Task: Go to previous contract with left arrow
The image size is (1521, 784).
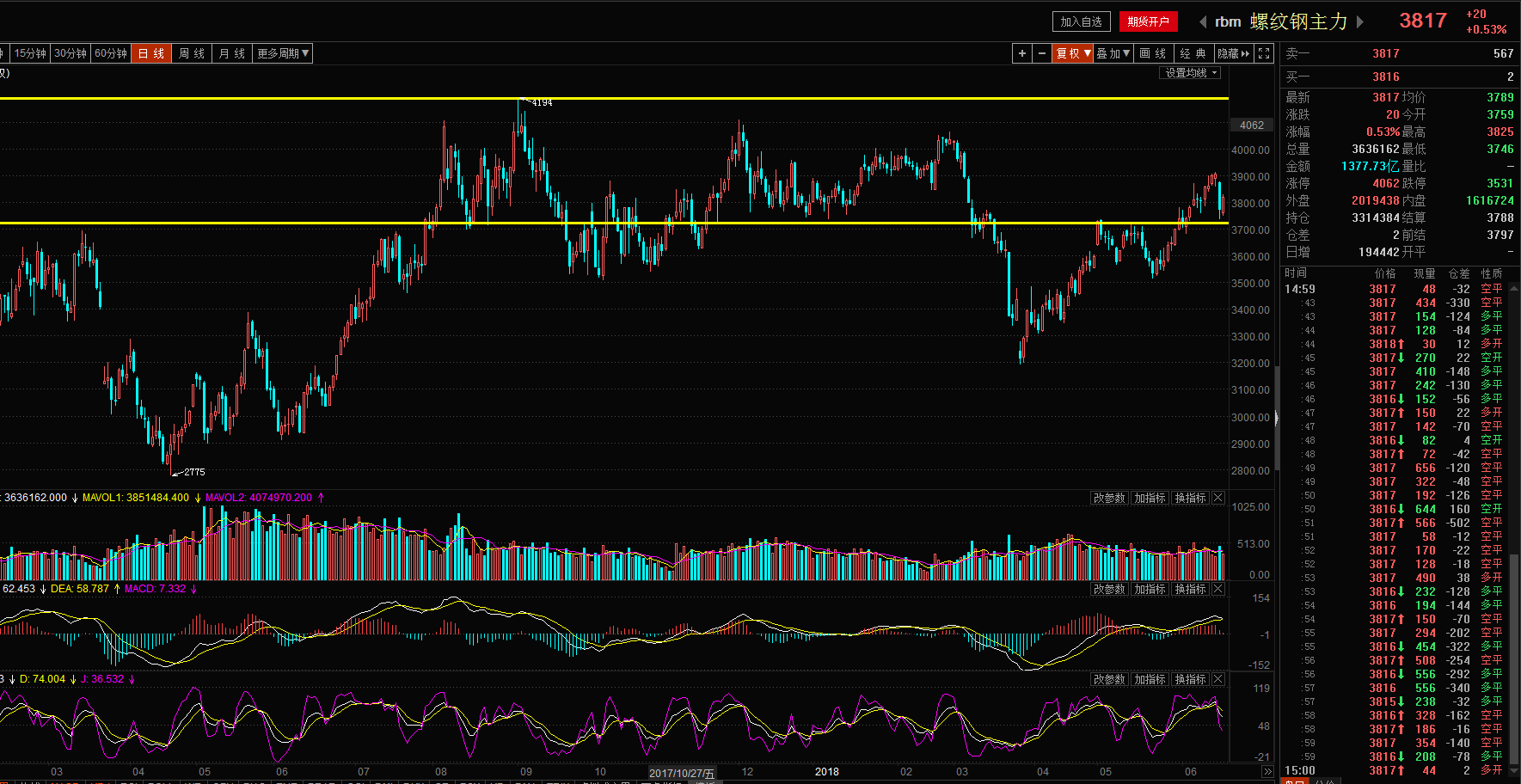Action: point(1203,21)
